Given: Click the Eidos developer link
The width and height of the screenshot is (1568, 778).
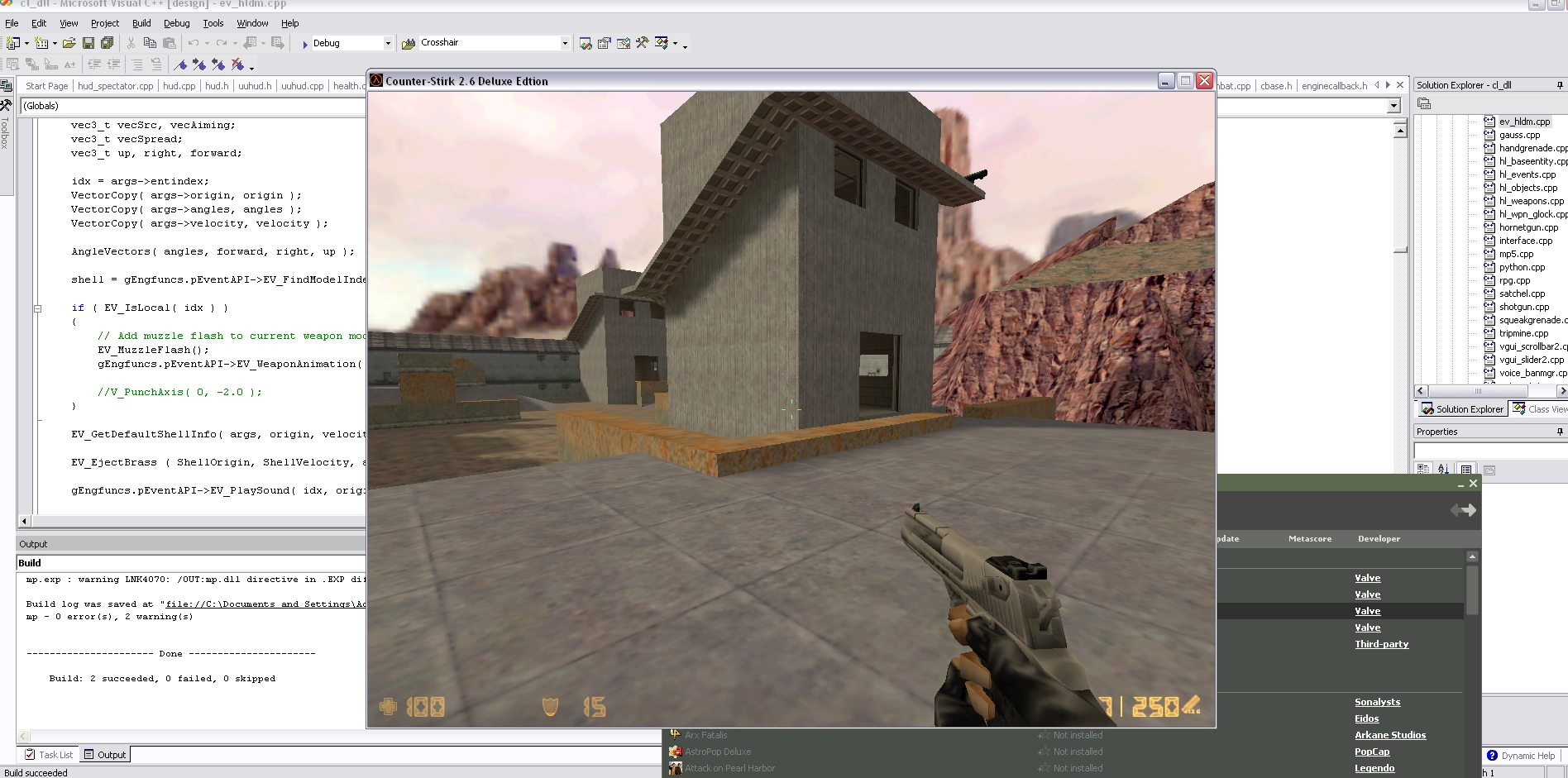Looking at the screenshot, I should click(x=1366, y=718).
